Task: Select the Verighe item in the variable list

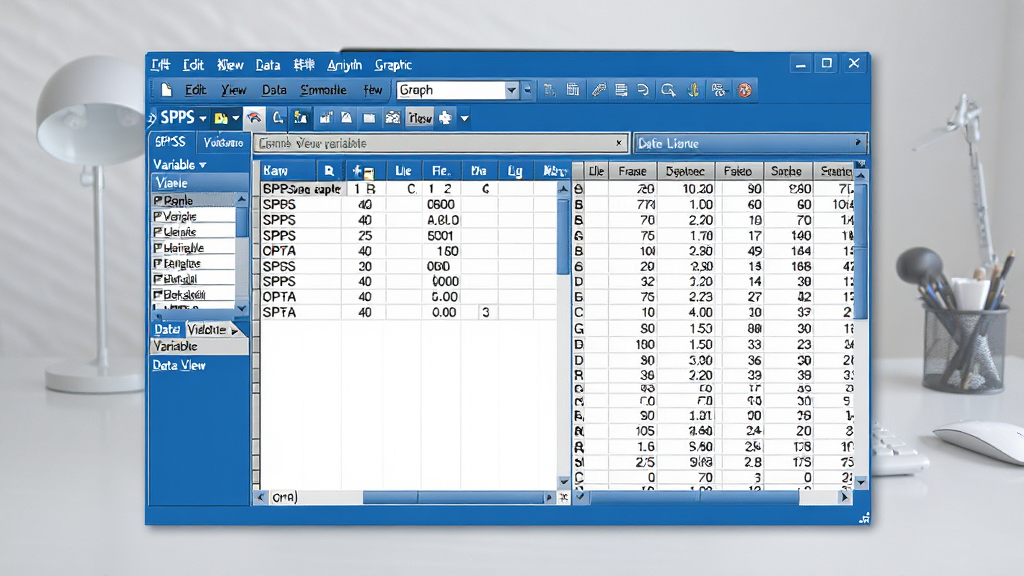Action: click(193, 216)
